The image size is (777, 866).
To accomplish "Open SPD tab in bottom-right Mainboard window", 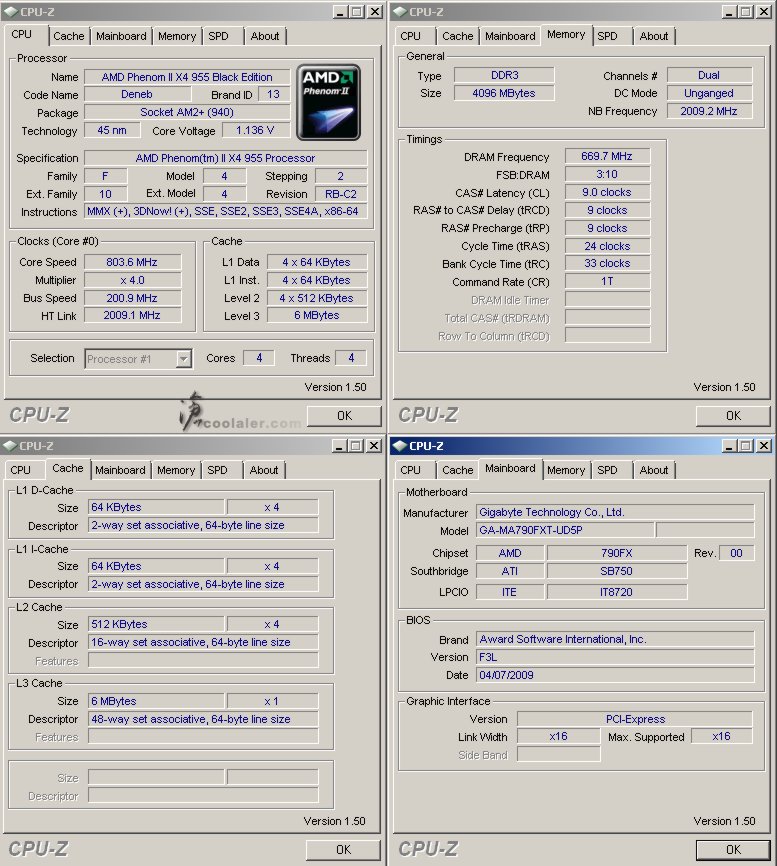I will [x=607, y=471].
